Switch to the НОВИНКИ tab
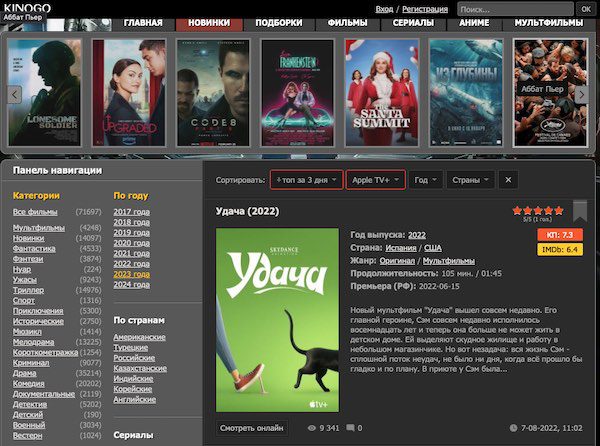Viewport: 600px width, 446px height. 209,23
